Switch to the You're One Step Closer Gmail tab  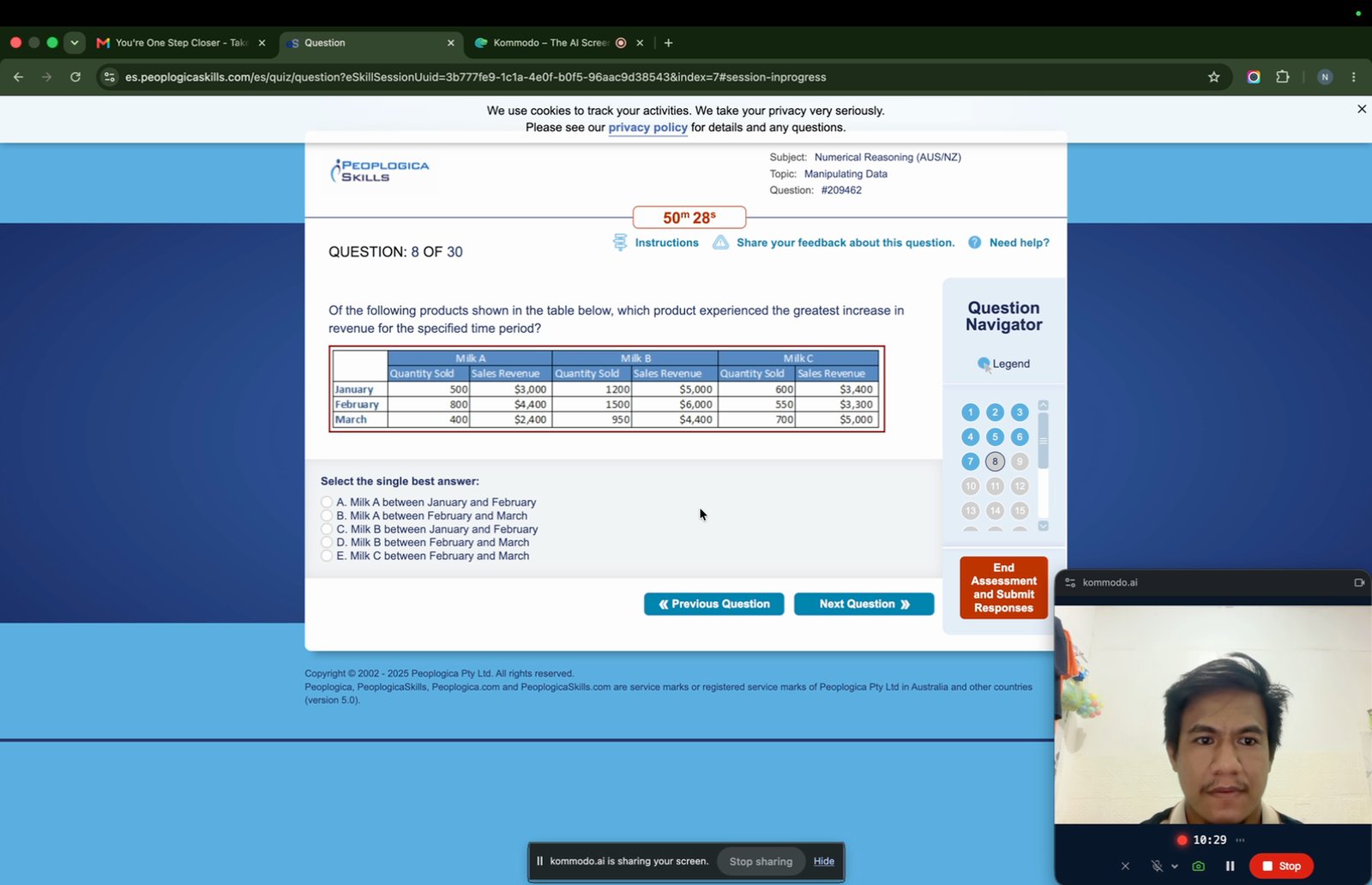182,43
